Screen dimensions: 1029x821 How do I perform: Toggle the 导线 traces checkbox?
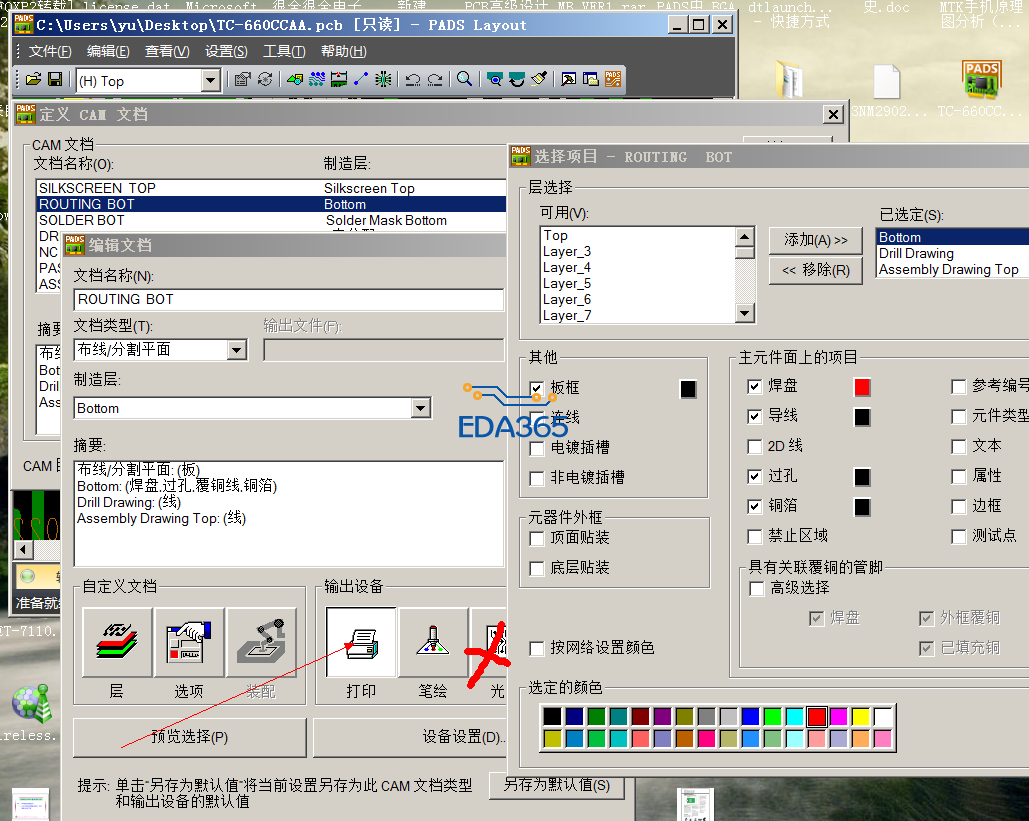coord(755,416)
